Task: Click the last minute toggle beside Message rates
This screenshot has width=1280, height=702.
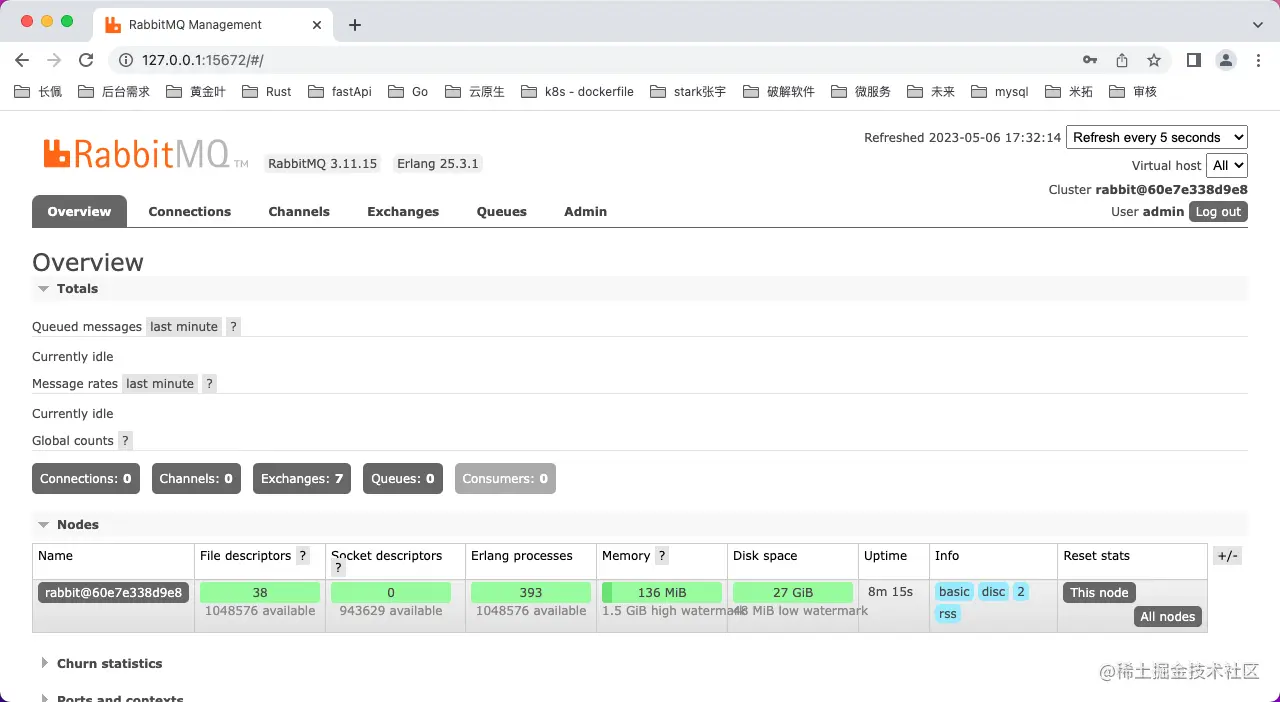Action: 160,383
